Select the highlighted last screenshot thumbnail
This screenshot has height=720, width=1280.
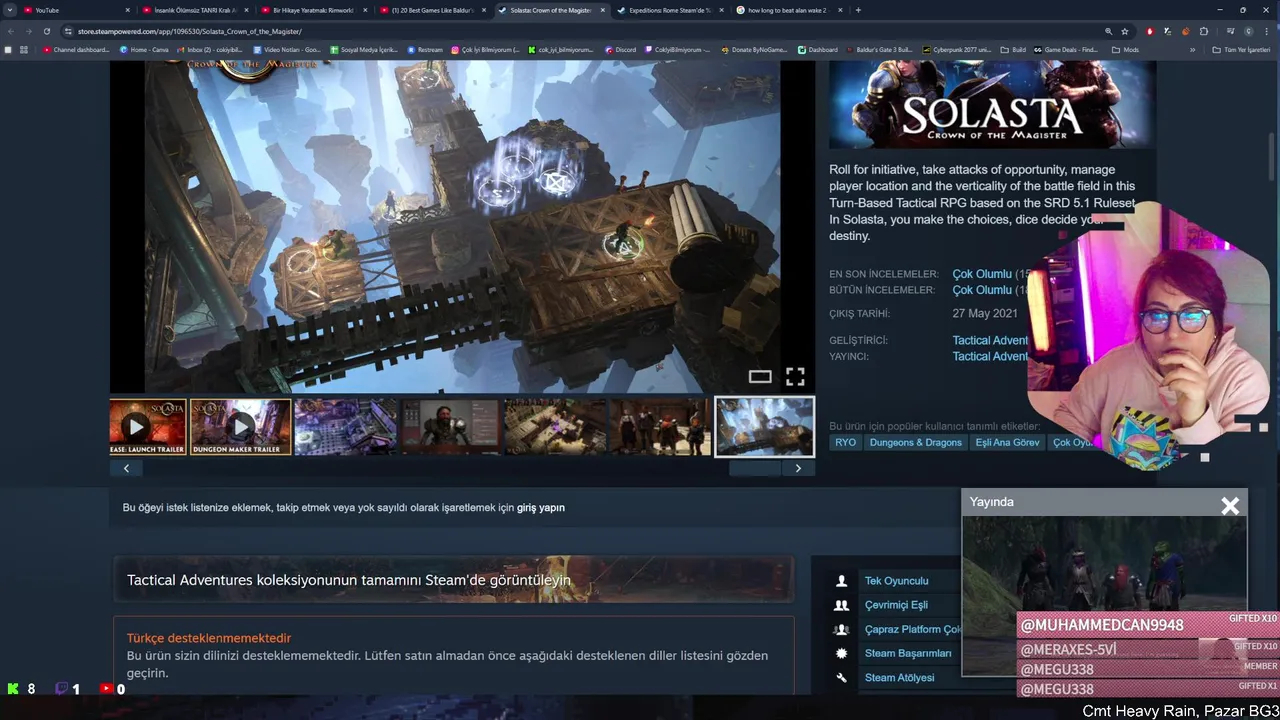tap(765, 427)
